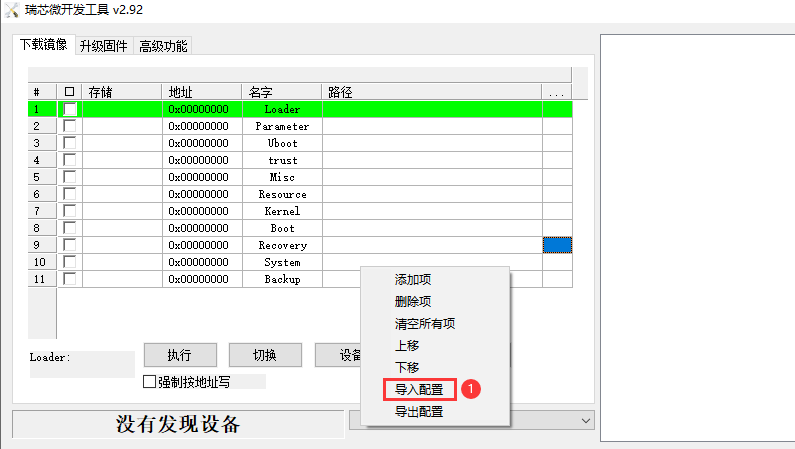Click the browse cell of the Loader row
795x449 pixels.
click(x=557, y=109)
